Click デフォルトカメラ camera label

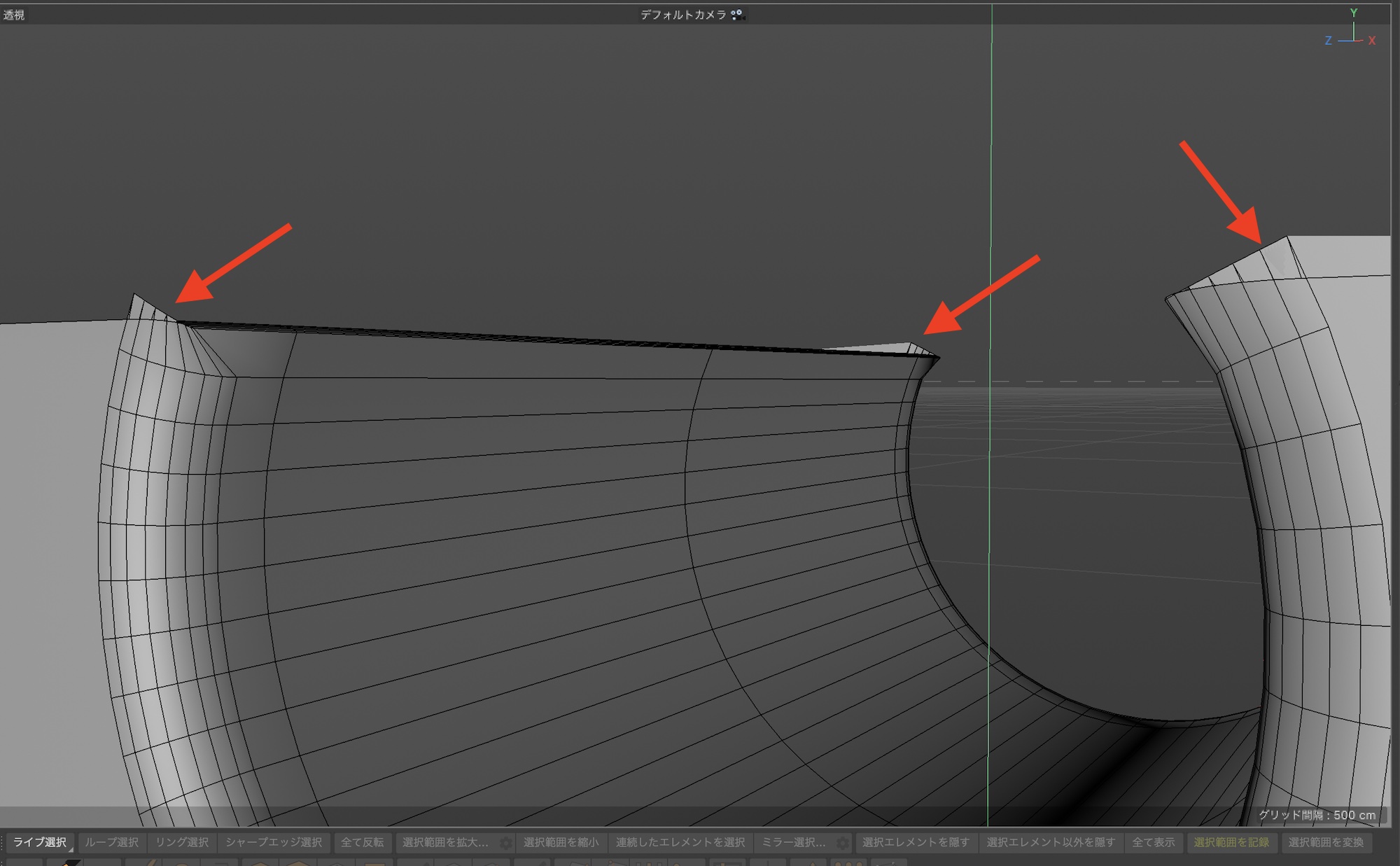point(683,15)
